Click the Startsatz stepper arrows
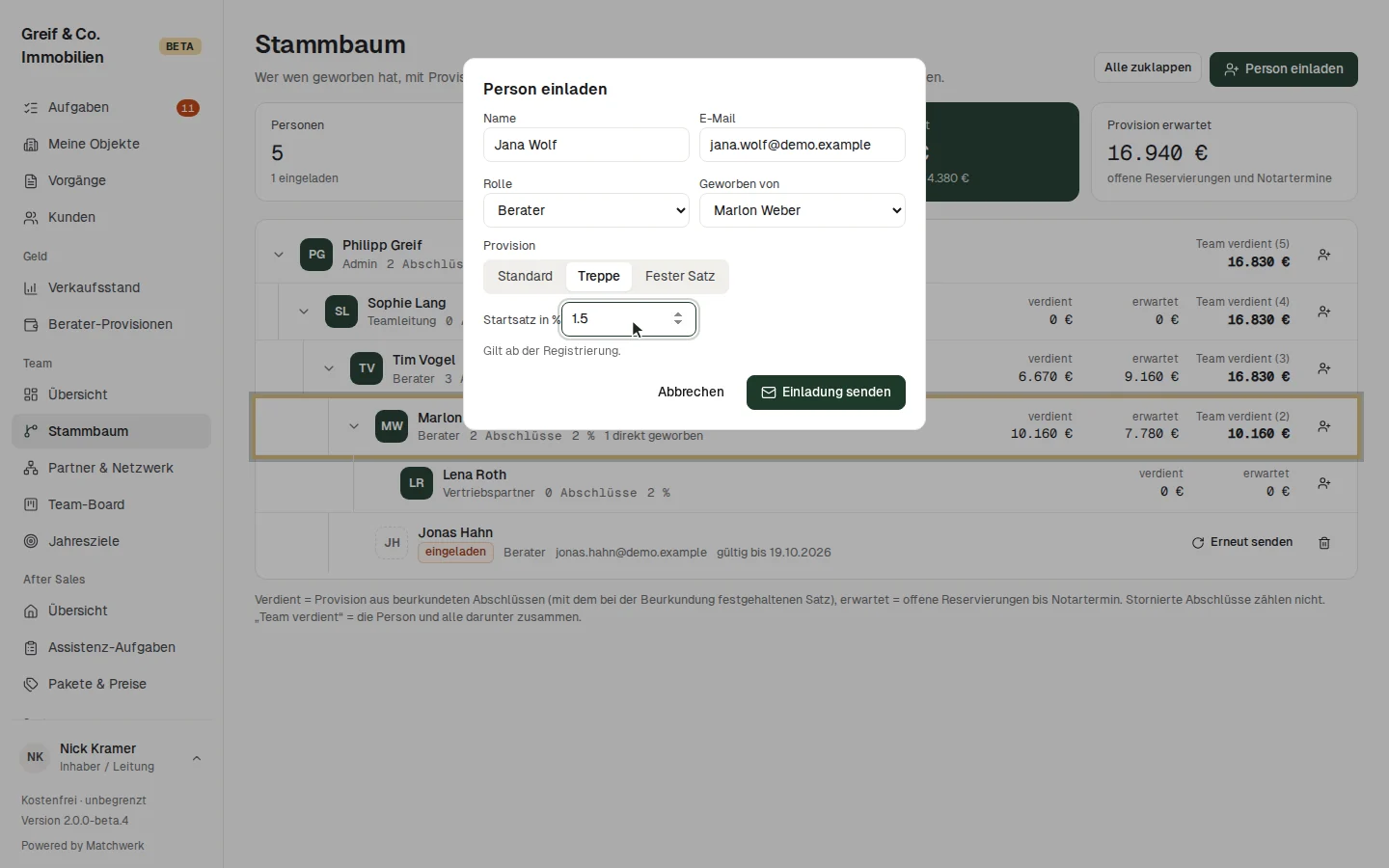 (678, 318)
